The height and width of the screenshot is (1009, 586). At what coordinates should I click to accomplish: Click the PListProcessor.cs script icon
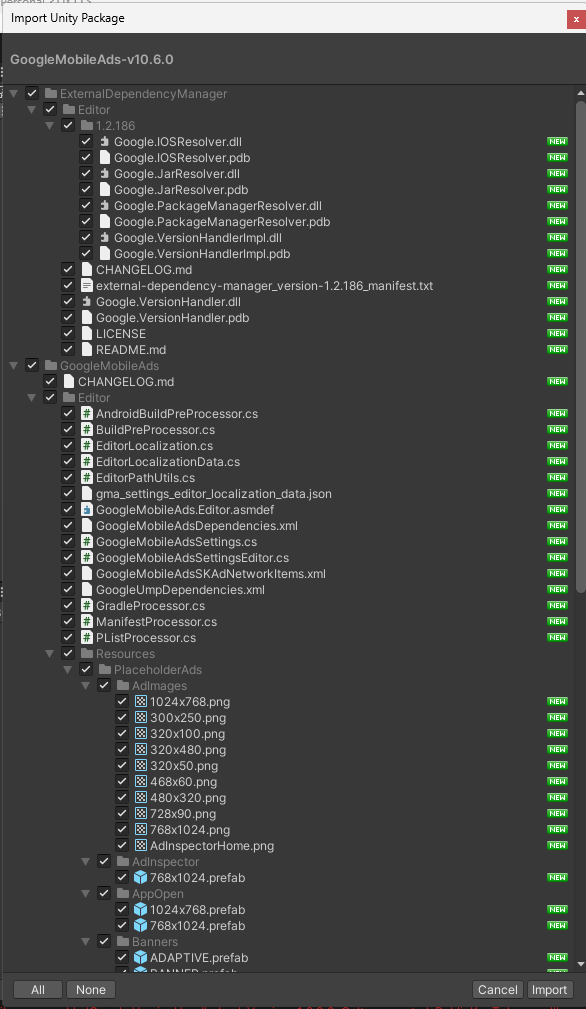[x=87, y=638]
